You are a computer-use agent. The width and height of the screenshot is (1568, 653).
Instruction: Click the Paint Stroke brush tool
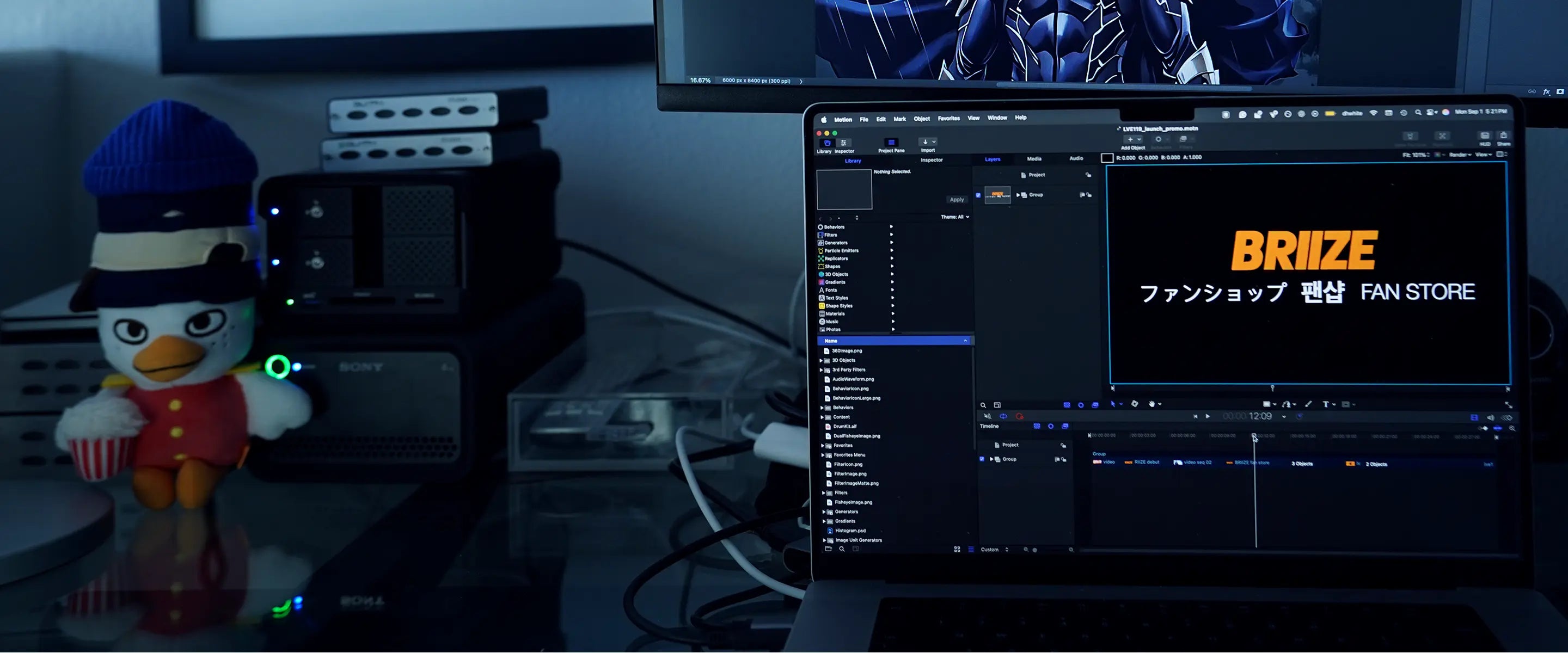[x=1308, y=404]
